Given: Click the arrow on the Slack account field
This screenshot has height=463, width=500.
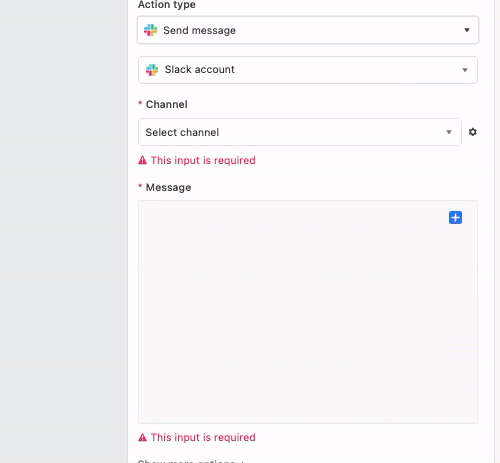Looking at the screenshot, I should [x=465, y=70].
